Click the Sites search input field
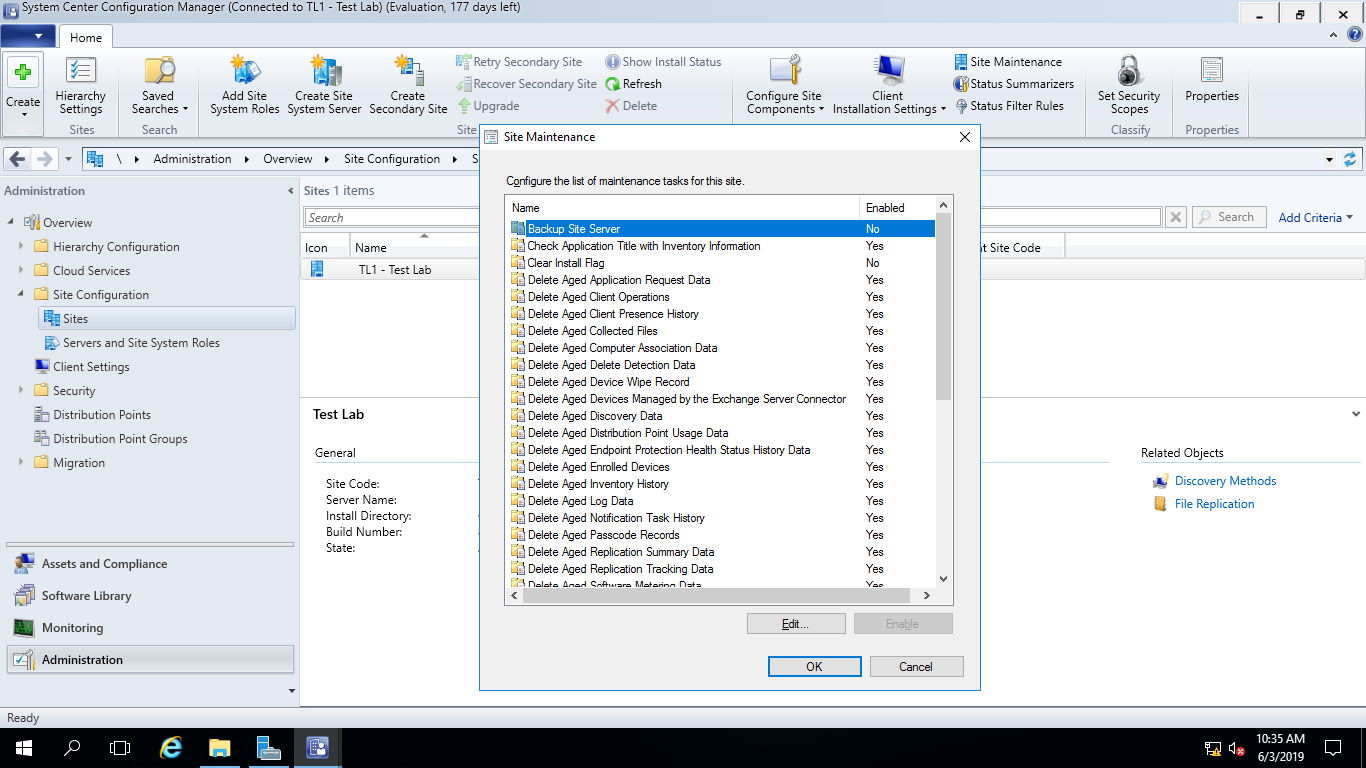Image resolution: width=1366 pixels, height=768 pixels. (x=734, y=217)
